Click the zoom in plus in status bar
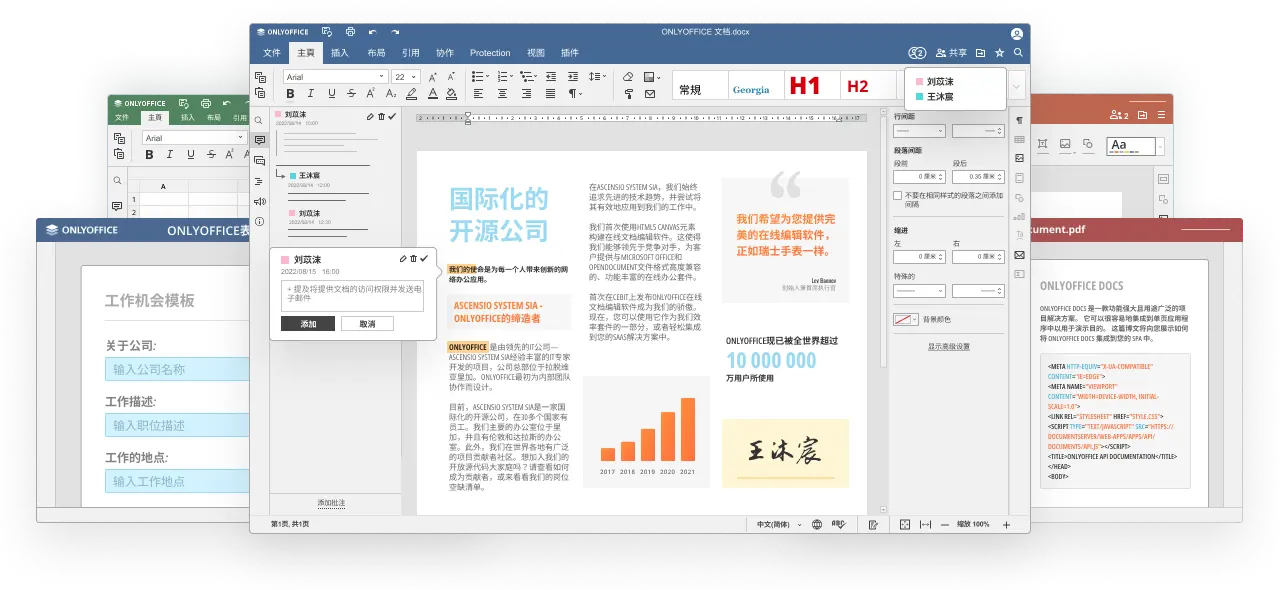 tap(1007, 524)
